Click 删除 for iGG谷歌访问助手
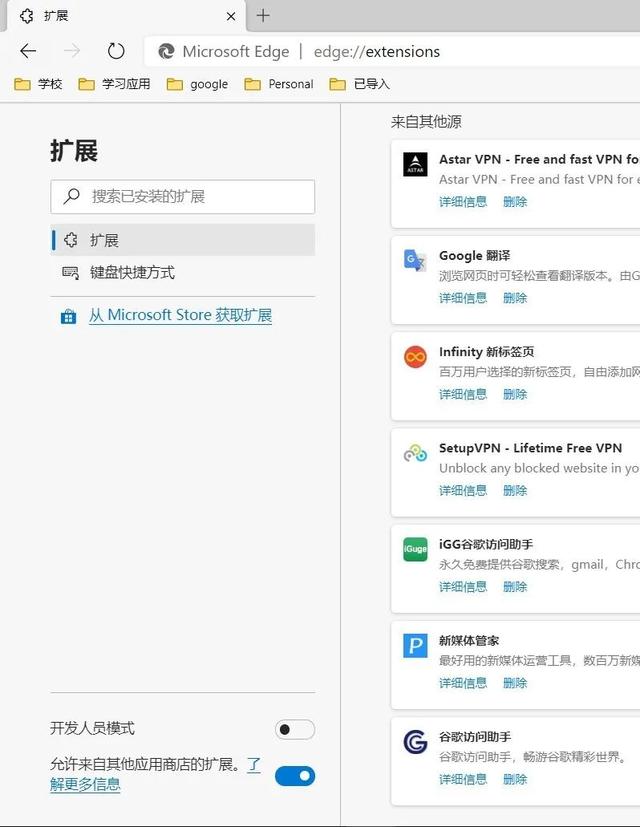The image size is (640, 827). click(x=515, y=586)
